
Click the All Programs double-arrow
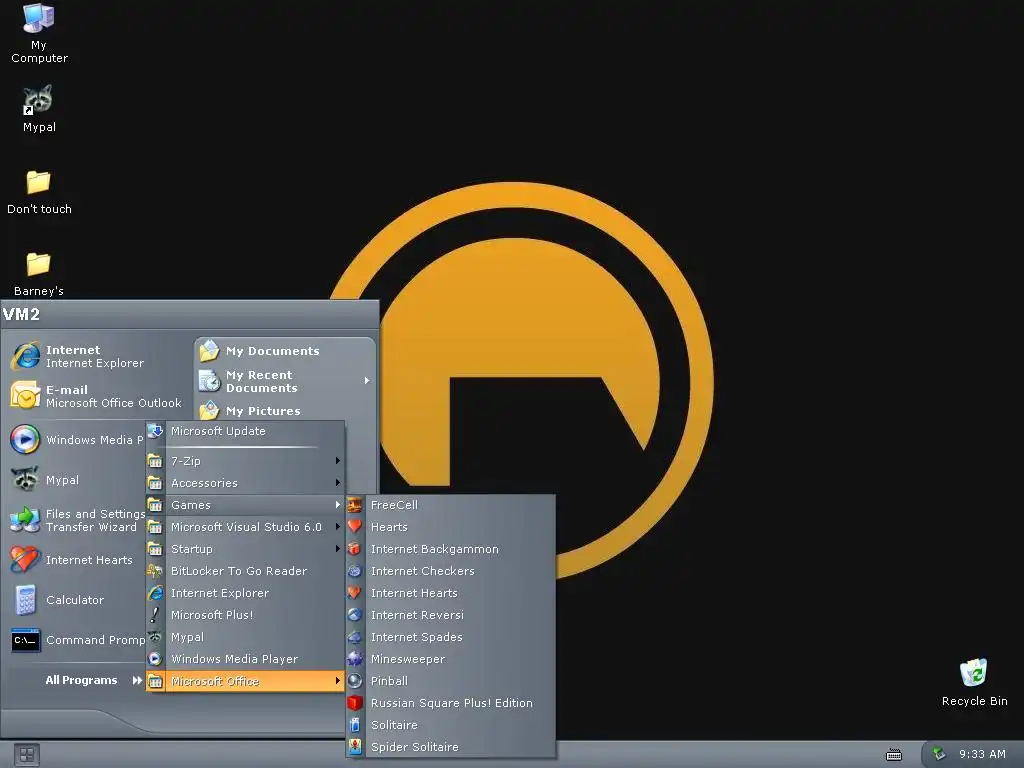tap(137, 680)
